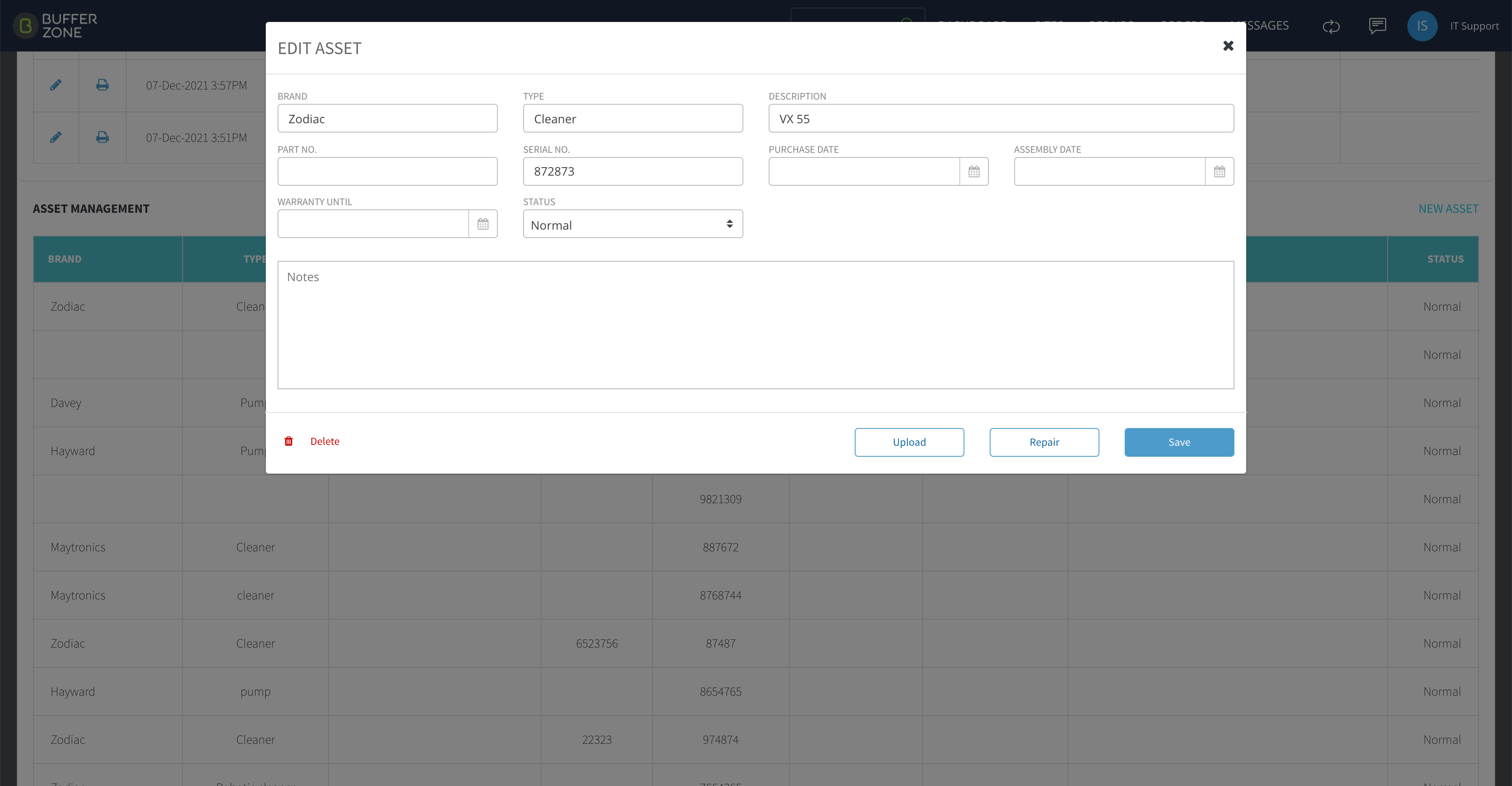Click the print icon for 3:51PM row
This screenshot has height=786, width=1512.
(x=102, y=138)
